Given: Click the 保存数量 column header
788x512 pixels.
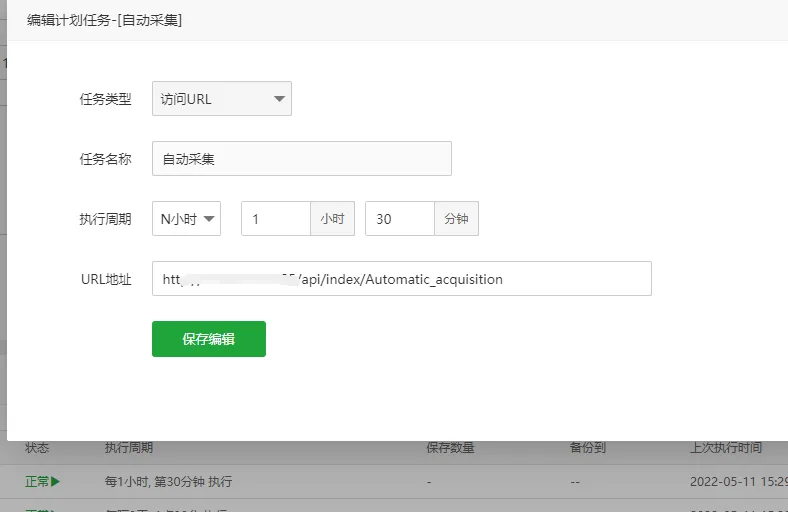Looking at the screenshot, I should (450, 447).
